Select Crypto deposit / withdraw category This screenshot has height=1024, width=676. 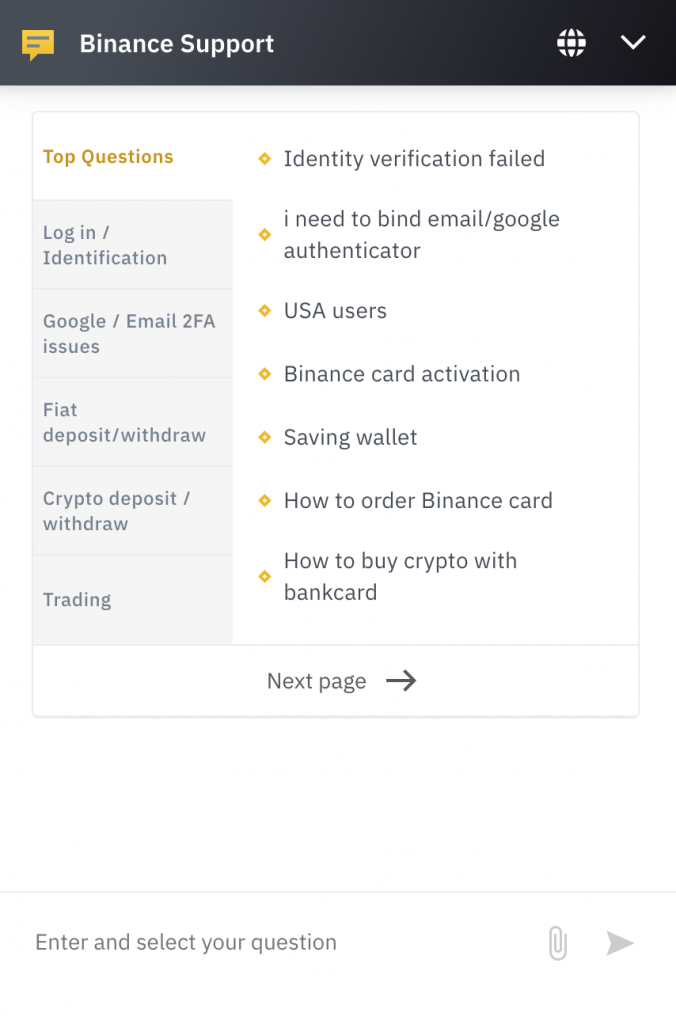(133, 511)
